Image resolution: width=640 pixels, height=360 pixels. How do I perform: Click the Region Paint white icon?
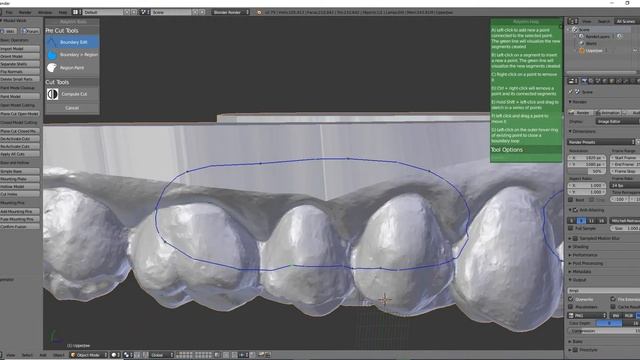52,68
